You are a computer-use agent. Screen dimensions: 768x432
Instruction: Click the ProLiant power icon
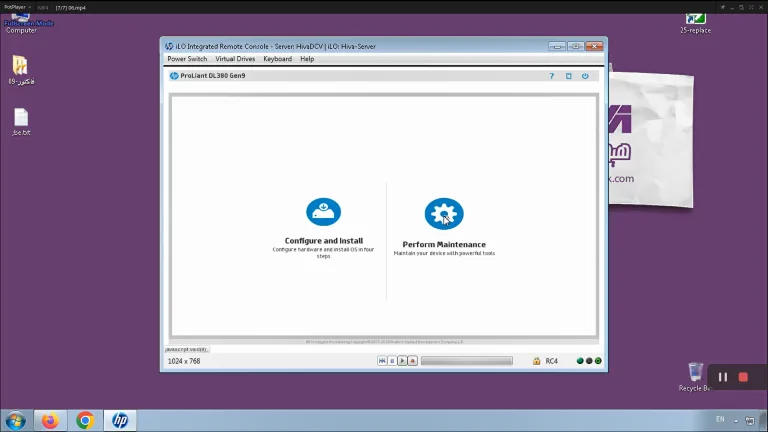tap(585, 76)
